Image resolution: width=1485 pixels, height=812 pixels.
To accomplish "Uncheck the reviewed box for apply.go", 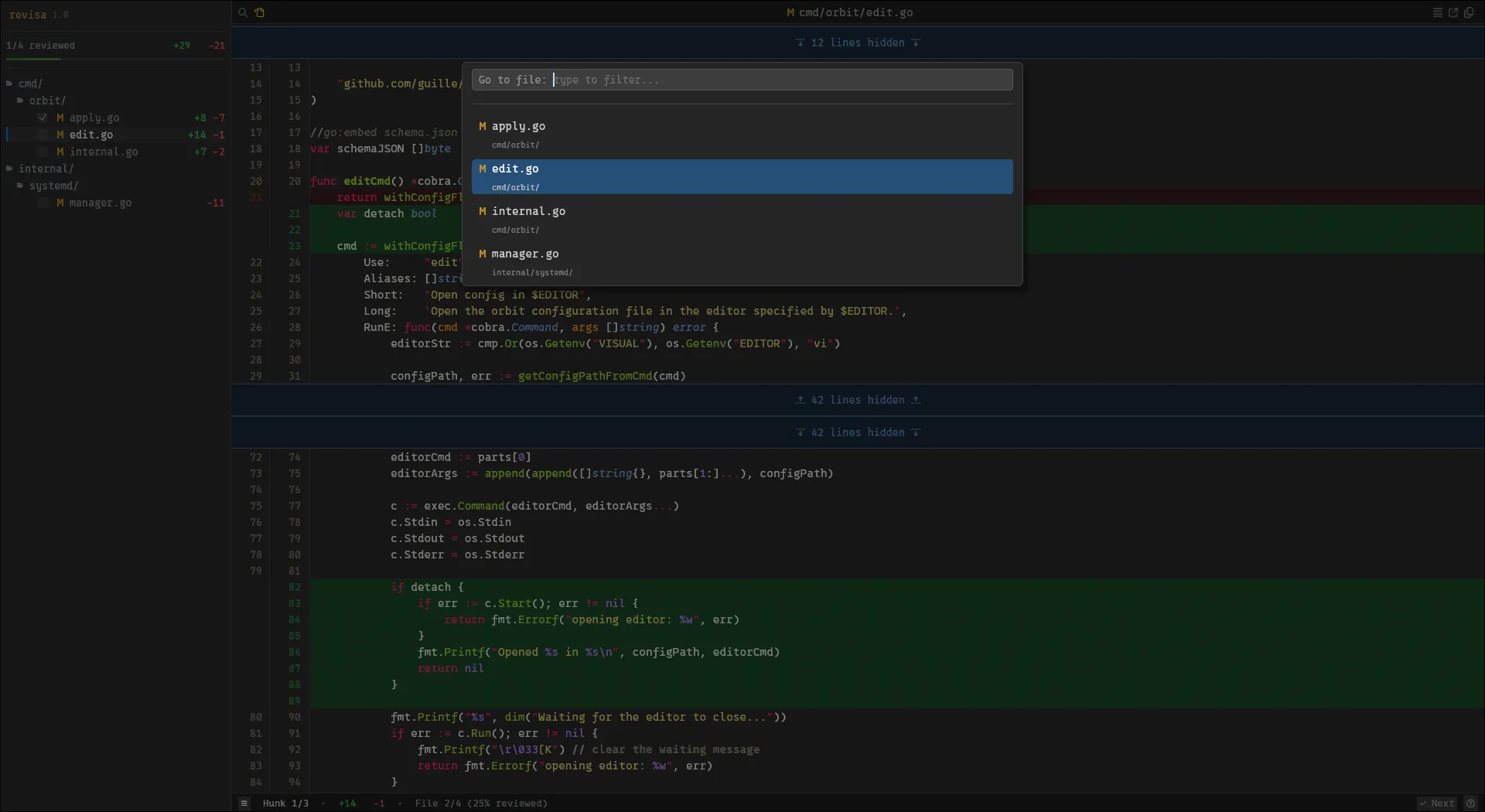I will [x=43, y=118].
